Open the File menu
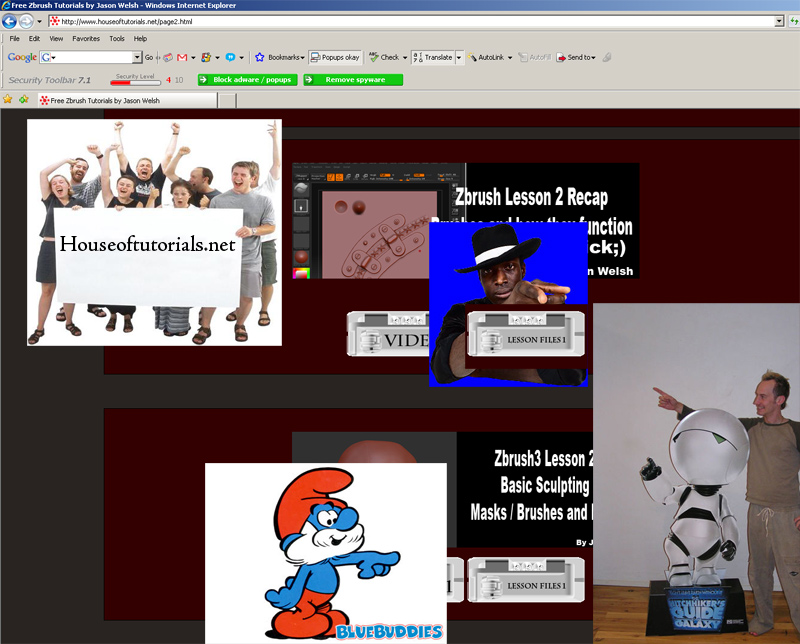The height and width of the screenshot is (644, 800). coord(14,39)
